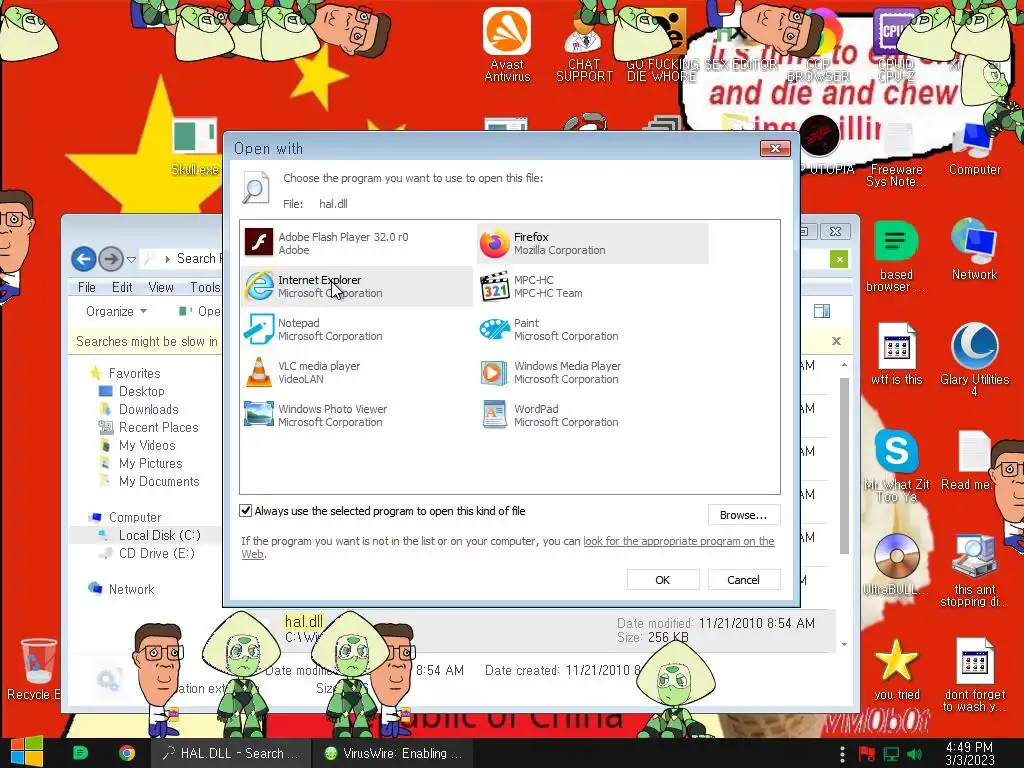This screenshot has width=1024, height=768.
Task: Select My Documents in navigation pane
Action: [x=159, y=481]
